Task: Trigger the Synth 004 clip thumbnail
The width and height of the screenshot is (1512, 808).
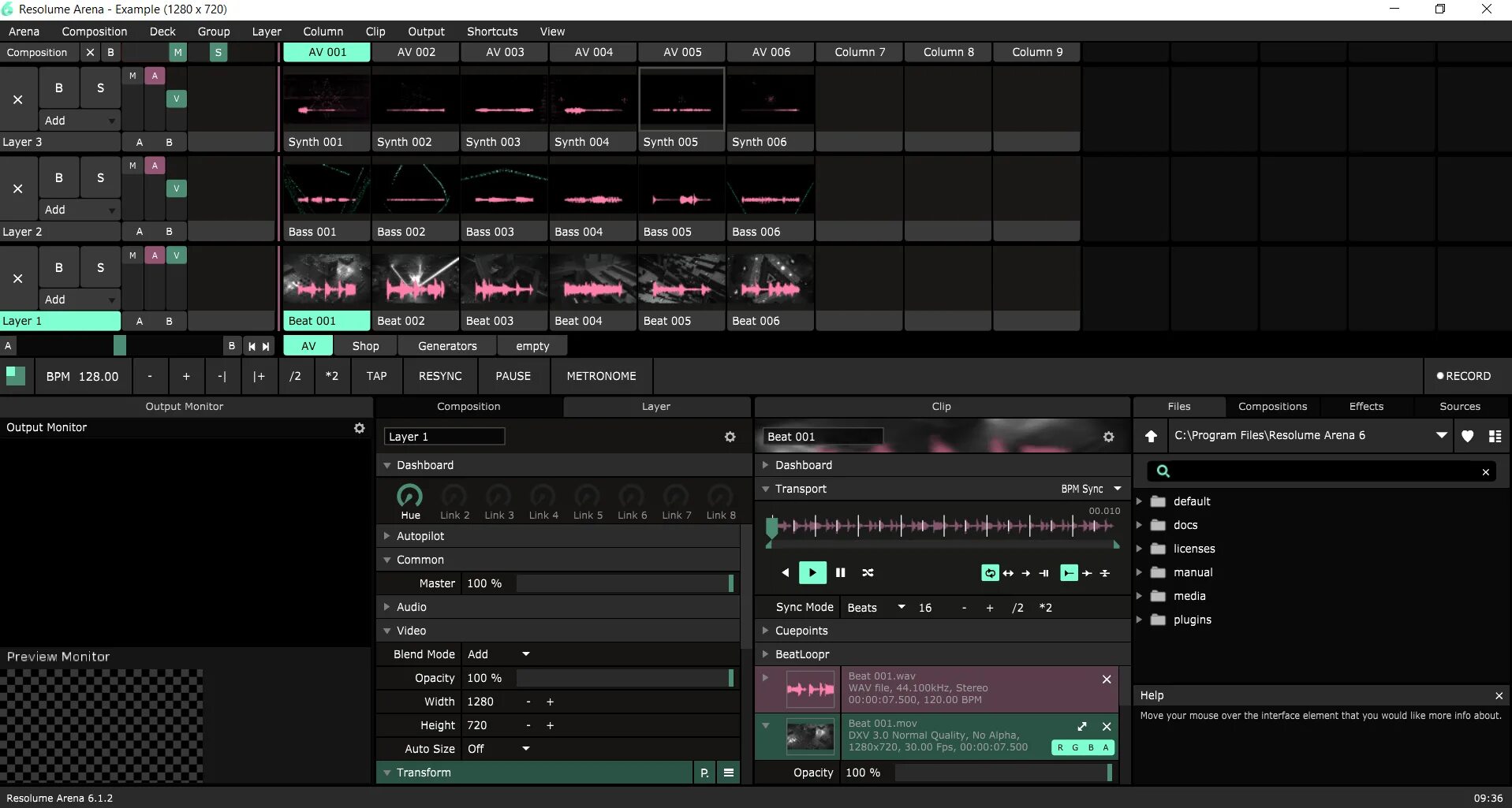Action: [593, 99]
